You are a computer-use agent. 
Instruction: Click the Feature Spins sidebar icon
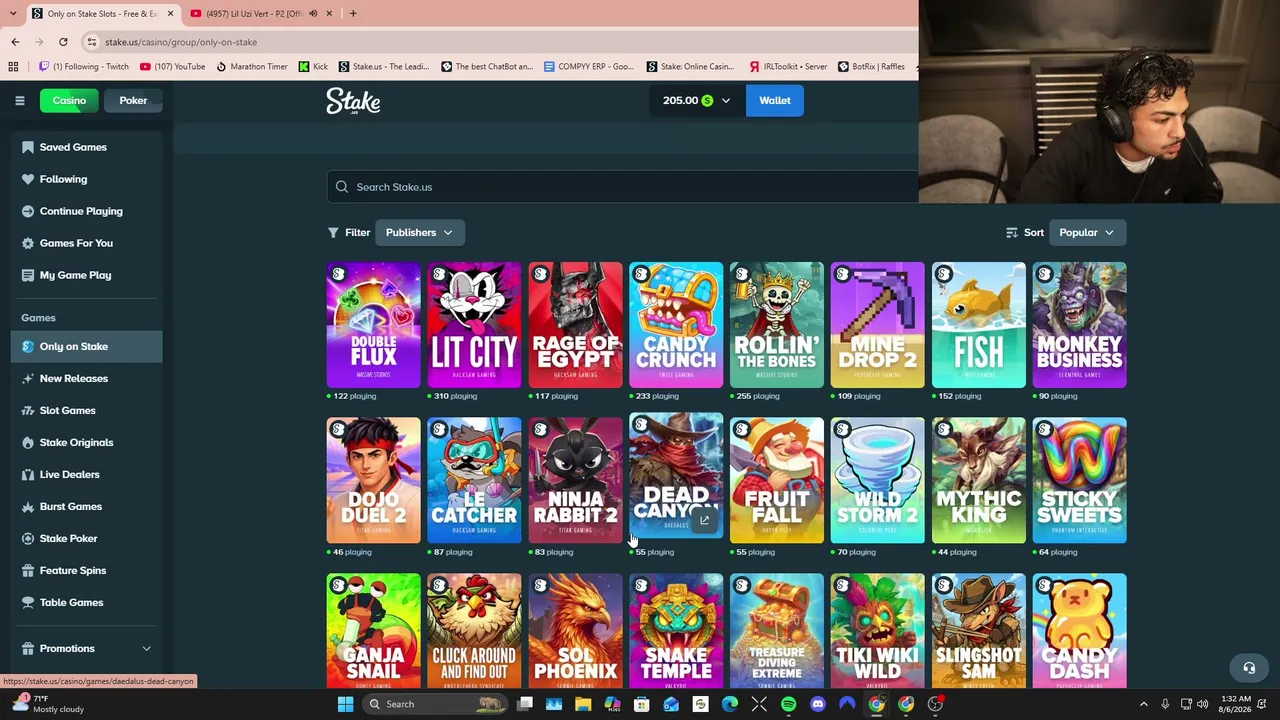pyautogui.click(x=28, y=570)
